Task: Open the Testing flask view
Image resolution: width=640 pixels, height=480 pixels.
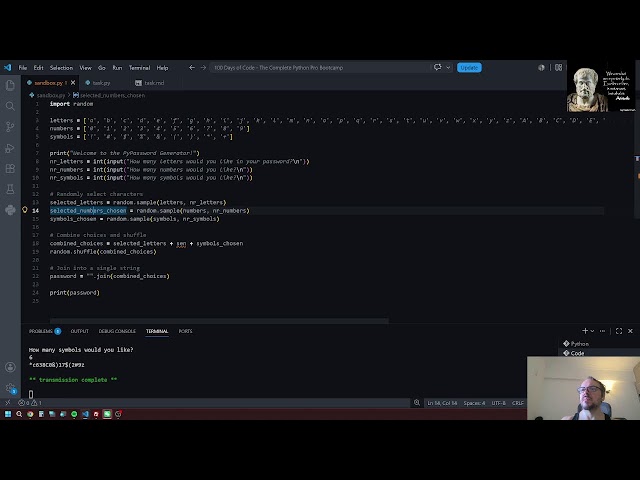Action: click(10, 189)
